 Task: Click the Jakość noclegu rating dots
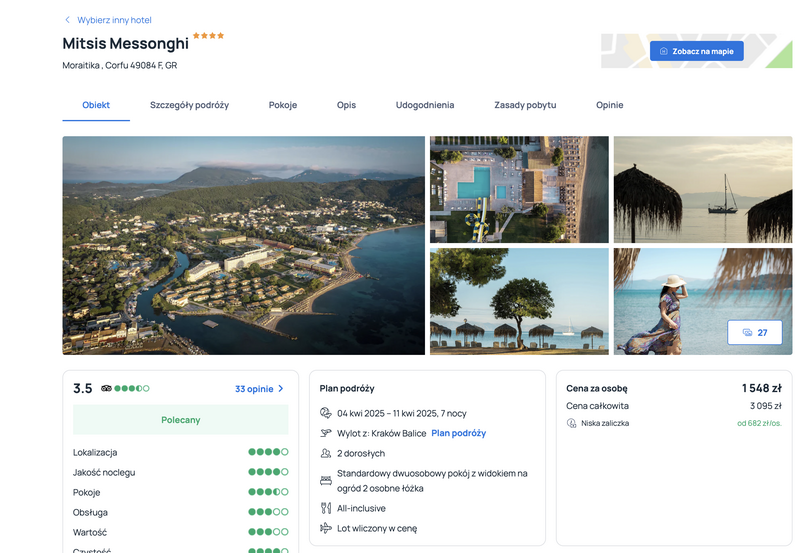[268, 472]
